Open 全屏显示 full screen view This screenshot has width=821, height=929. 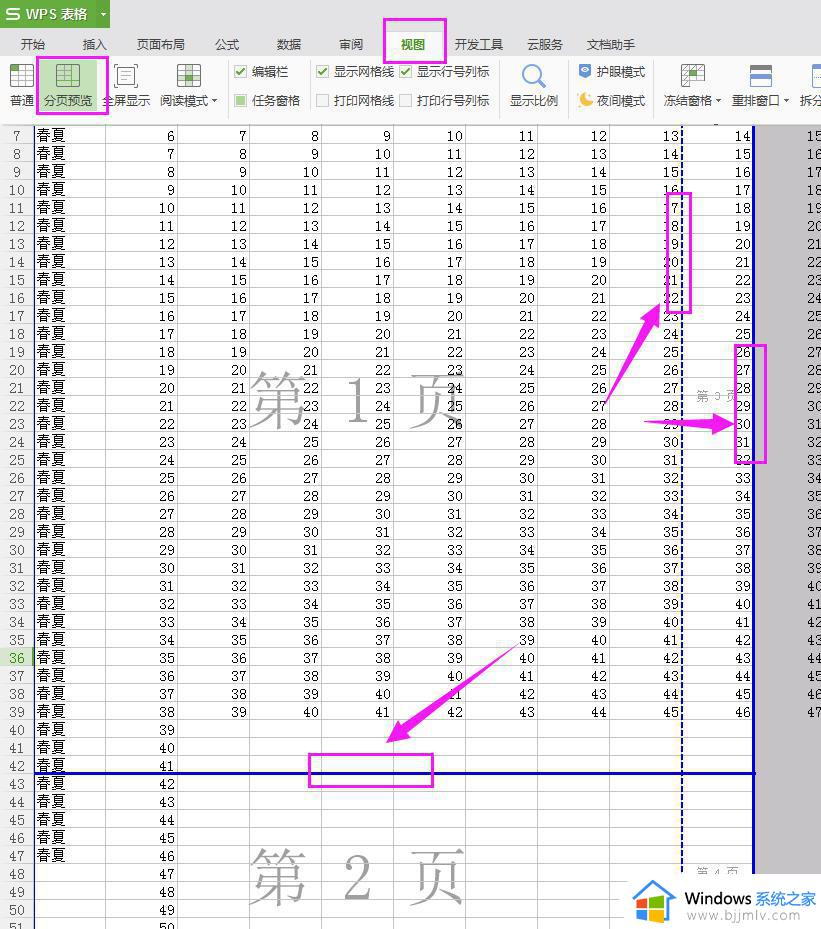click(x=126, y=85)
